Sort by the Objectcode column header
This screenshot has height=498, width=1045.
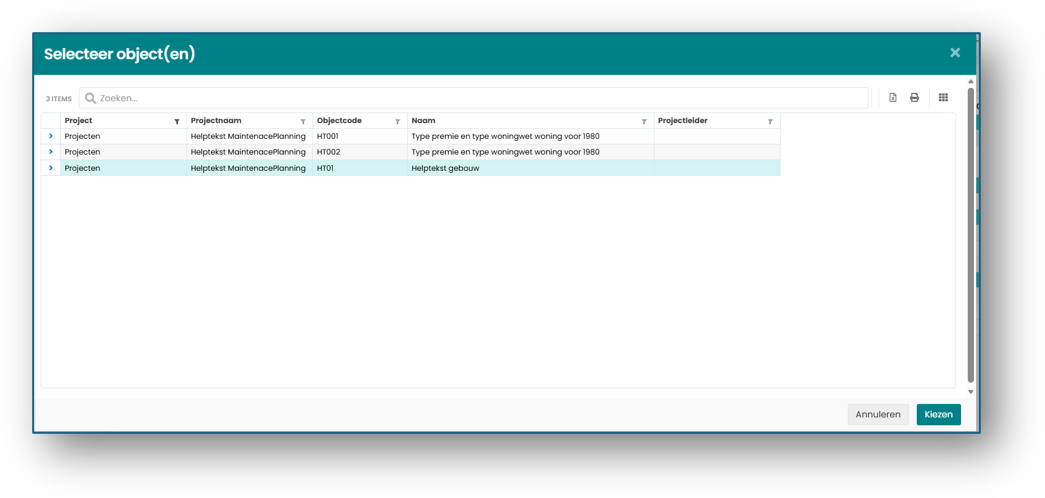point(339,121)
